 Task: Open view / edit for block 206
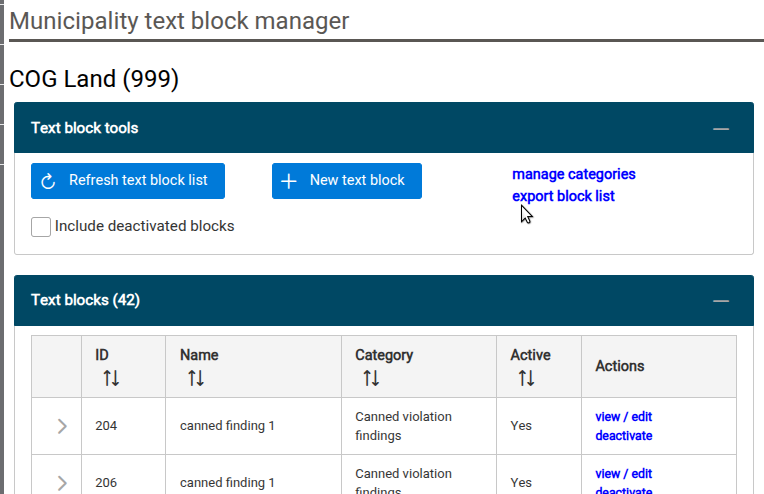[x=623, y=474]
